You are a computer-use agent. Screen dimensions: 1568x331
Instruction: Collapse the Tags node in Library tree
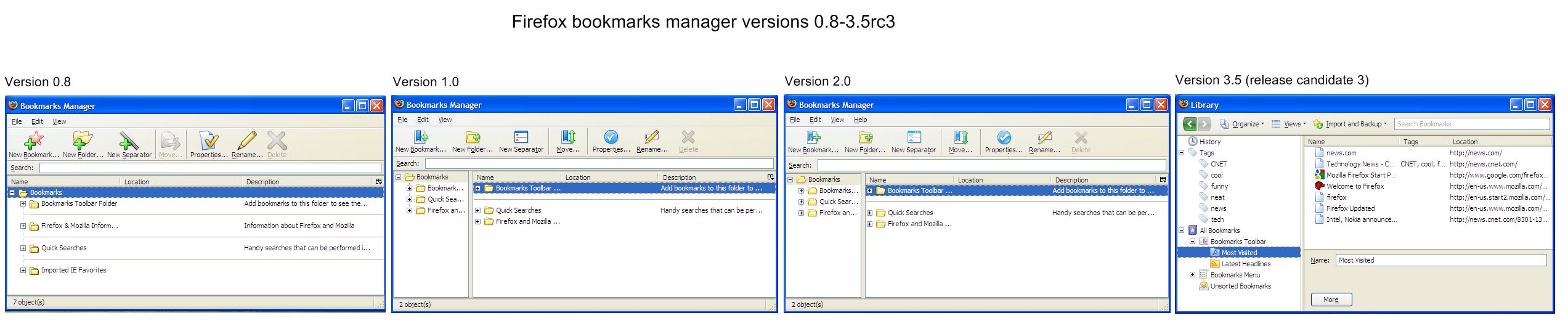tap(1182, 152)
